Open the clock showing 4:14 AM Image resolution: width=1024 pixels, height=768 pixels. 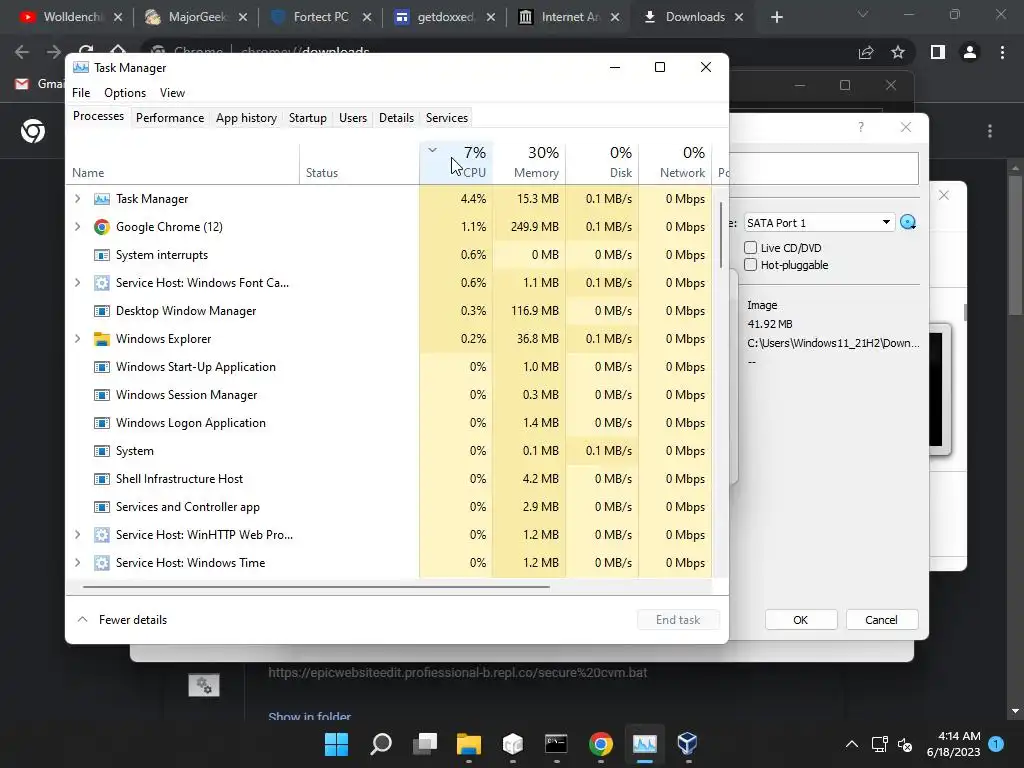point(953,744)
